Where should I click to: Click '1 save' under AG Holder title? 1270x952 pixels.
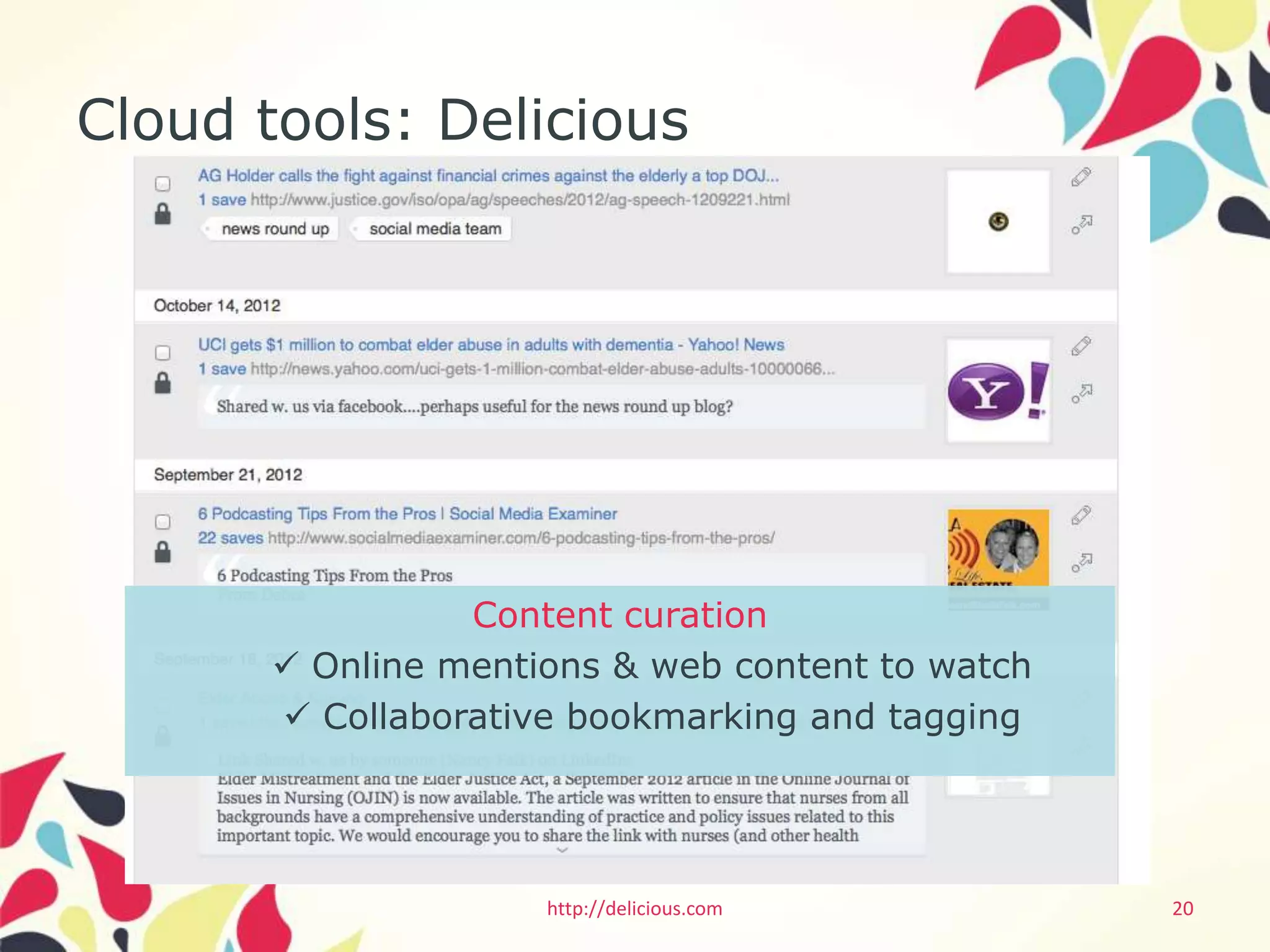coord(222,200)
